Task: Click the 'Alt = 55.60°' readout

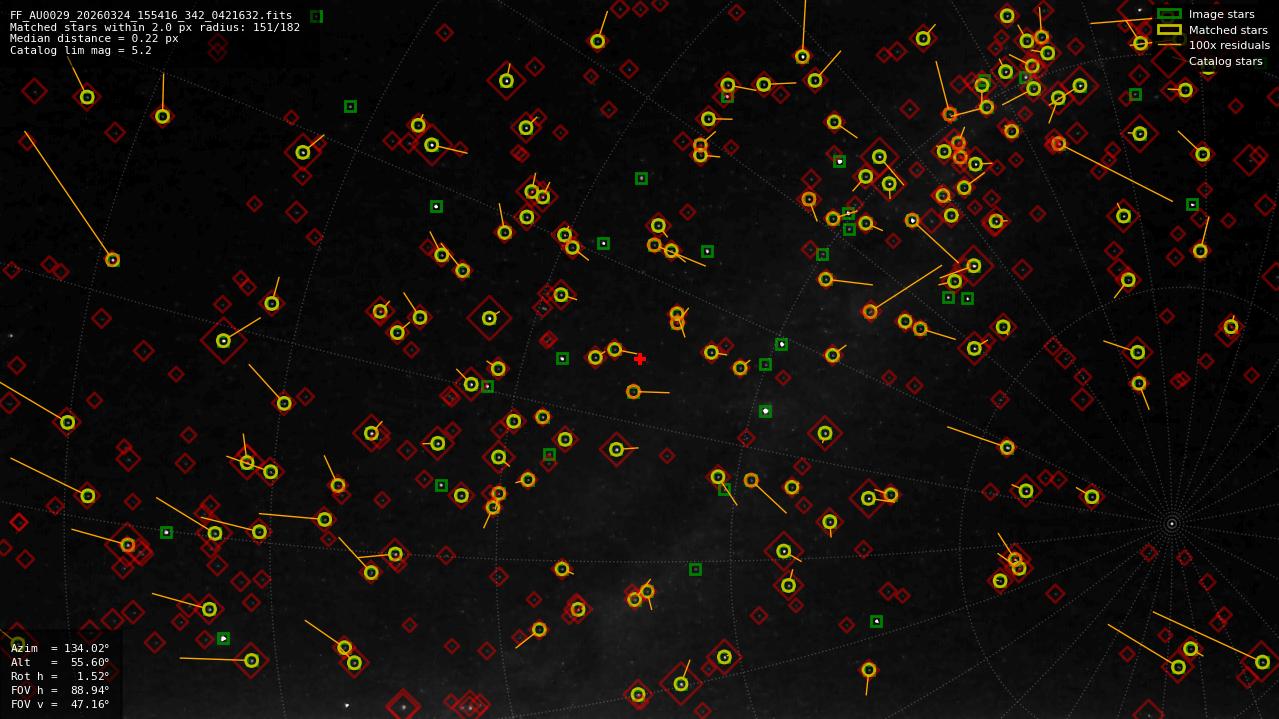Action: point(60,662)
